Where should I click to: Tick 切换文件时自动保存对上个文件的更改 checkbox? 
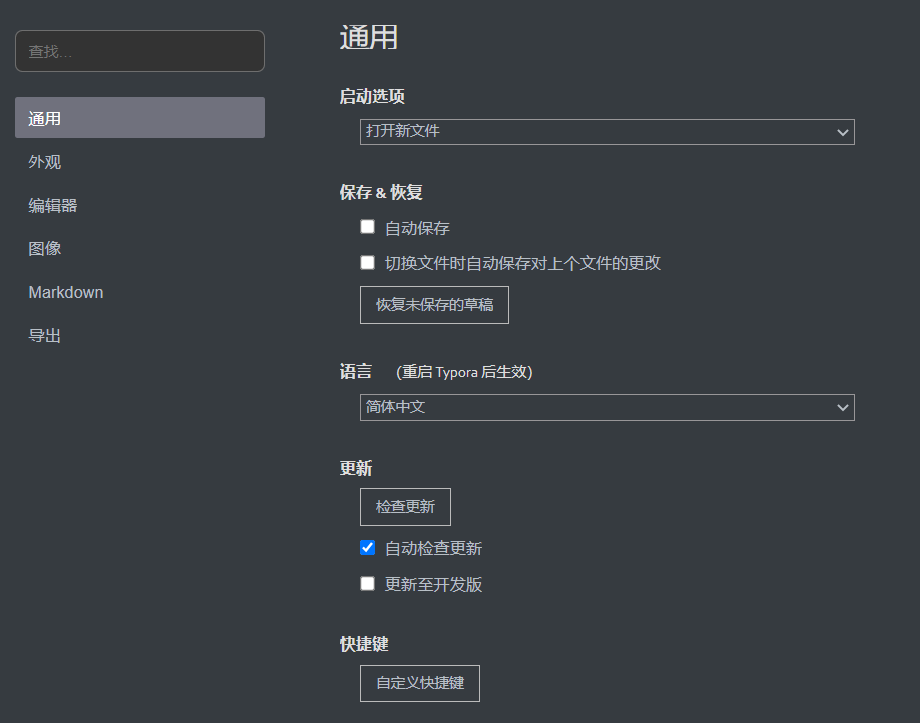(368, 263)
